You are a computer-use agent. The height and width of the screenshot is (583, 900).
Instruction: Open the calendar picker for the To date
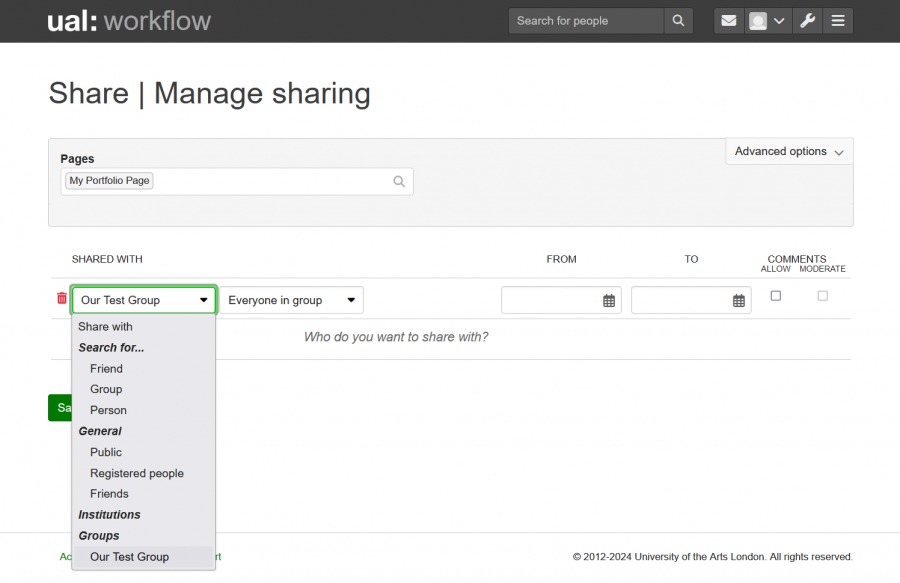738,299
